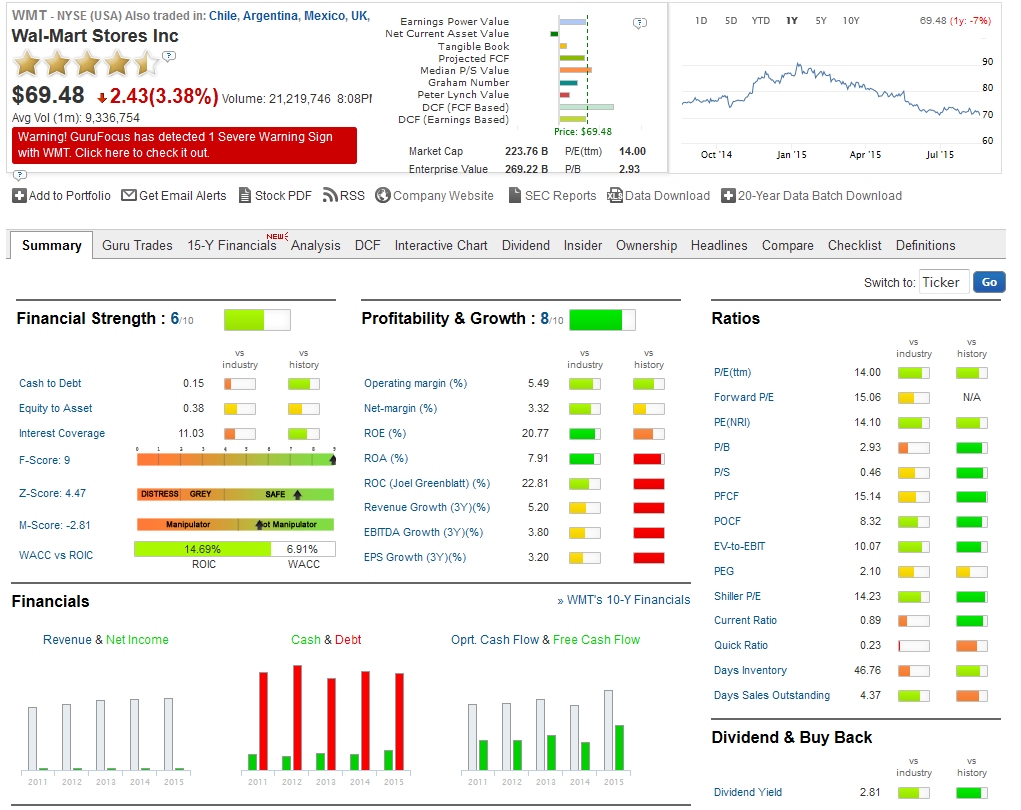This screenshot has width=1021, height=810.
Task: Click the M-Score Manipulator bar
Action: pos(235,524)
